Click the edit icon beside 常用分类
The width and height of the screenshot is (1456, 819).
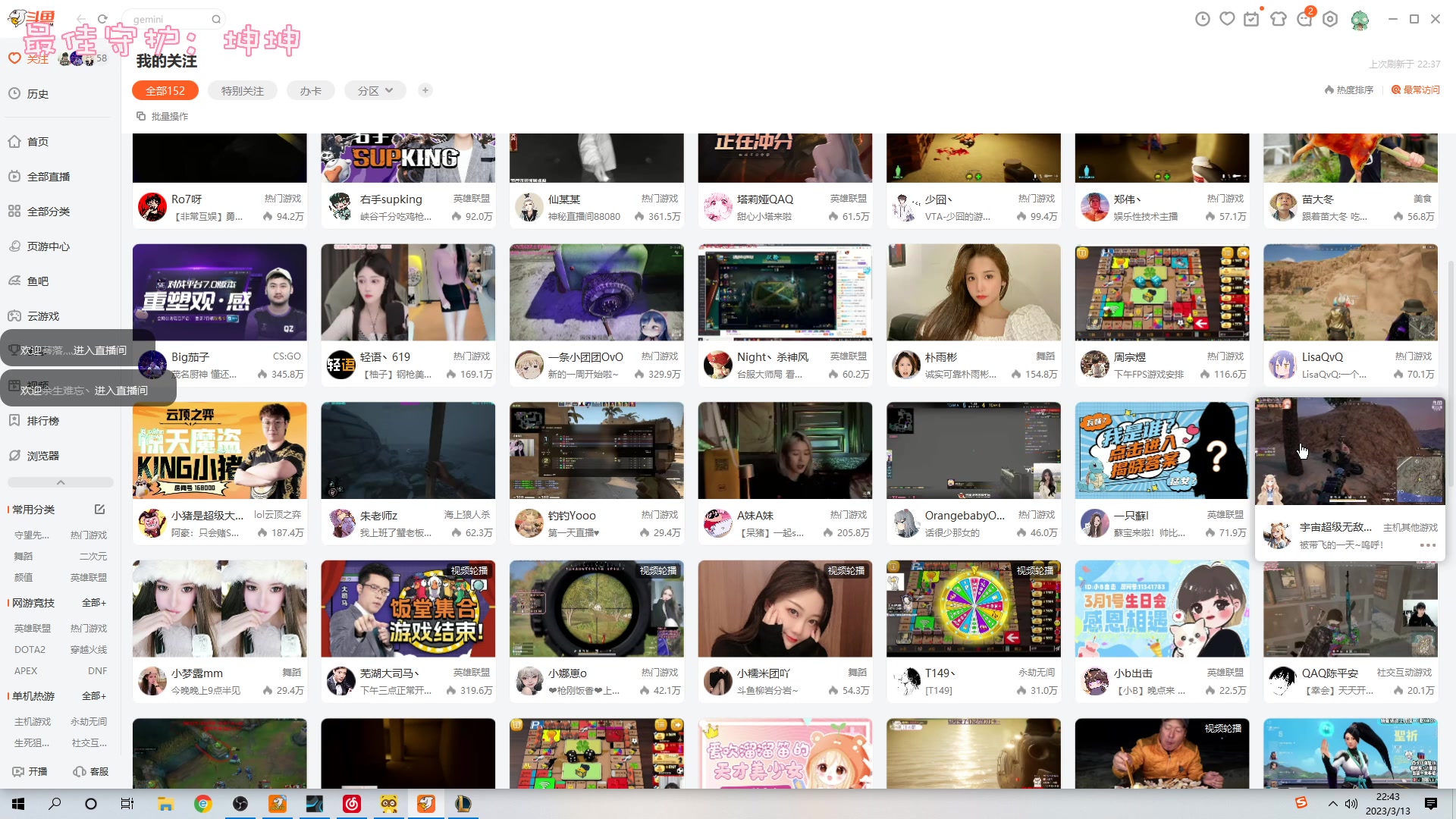[99, 510]
